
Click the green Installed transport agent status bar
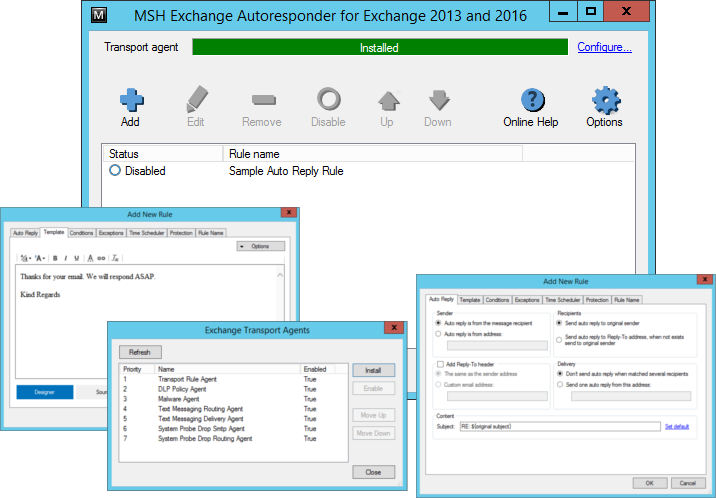tap(380, 47)
